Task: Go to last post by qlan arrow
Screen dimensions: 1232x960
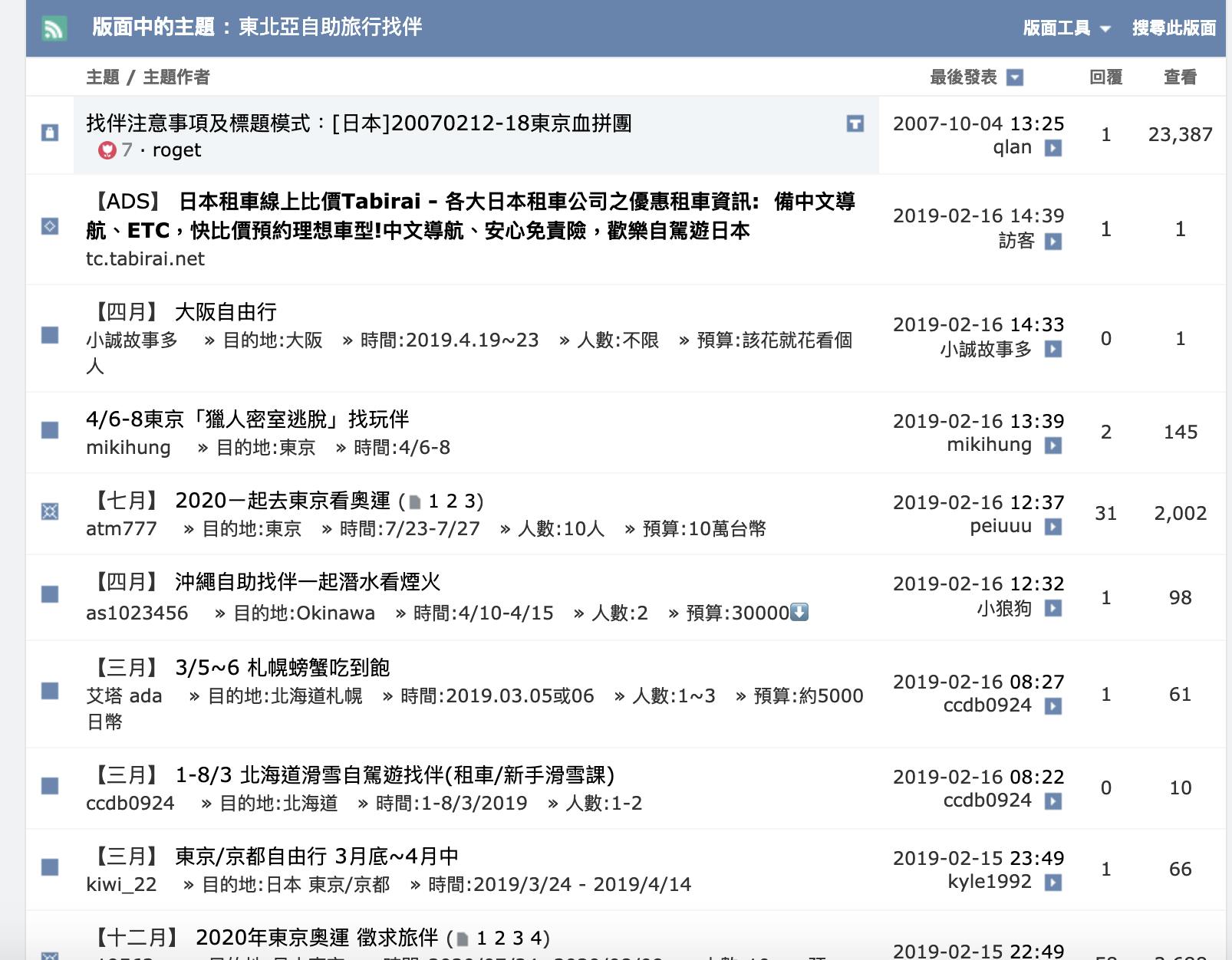Action: coord(1053,148)
